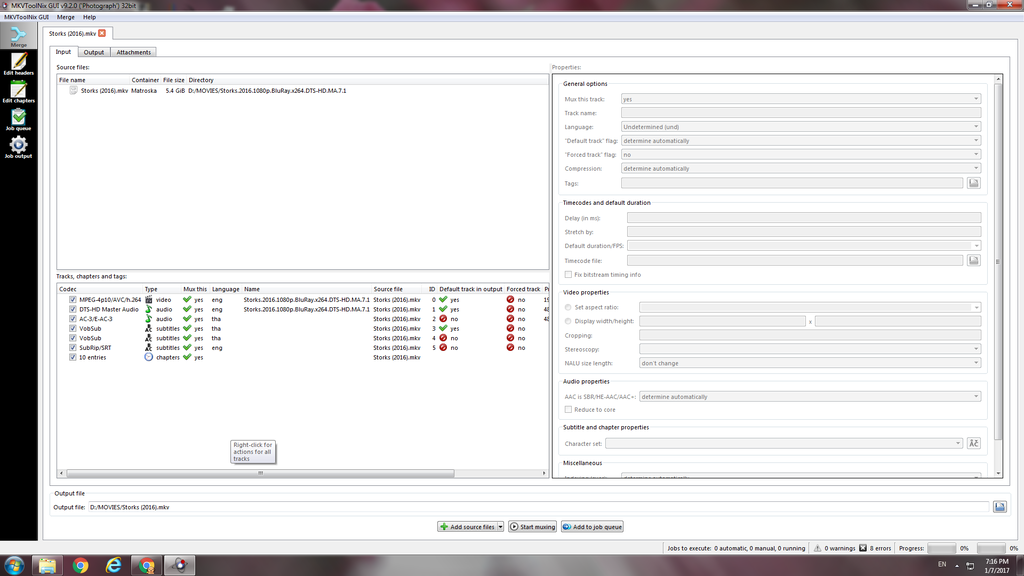Open File Explorer from taskbar
1024x576 pixels.
[x=47, y=565]
